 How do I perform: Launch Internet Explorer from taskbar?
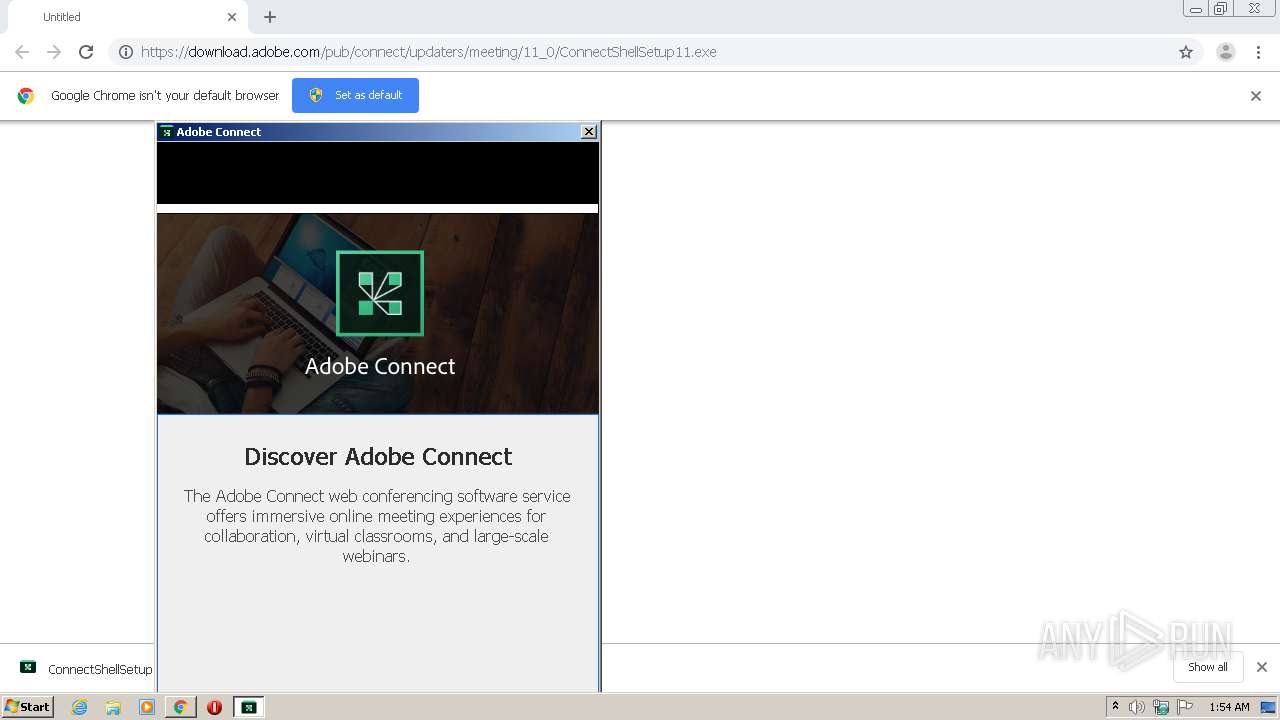point(79,707)
